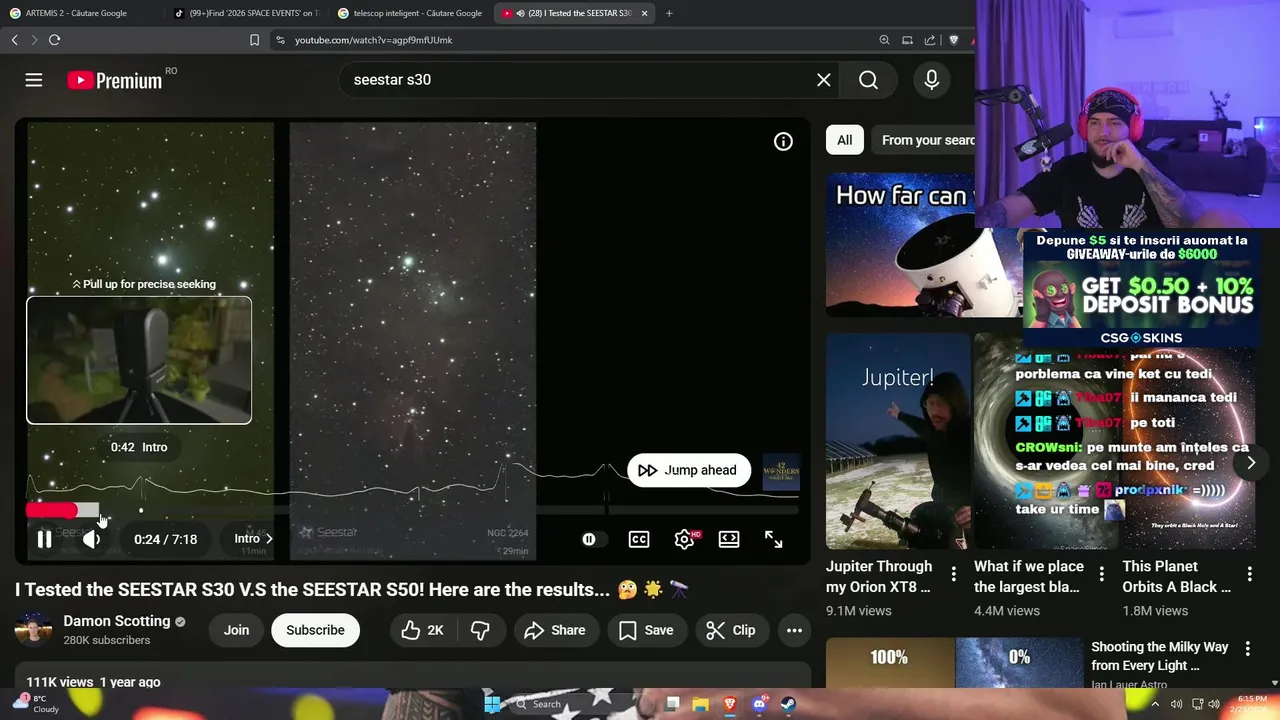Share the video
Image resolution: width=1280 pixels, height=720 pixels.
555,630
